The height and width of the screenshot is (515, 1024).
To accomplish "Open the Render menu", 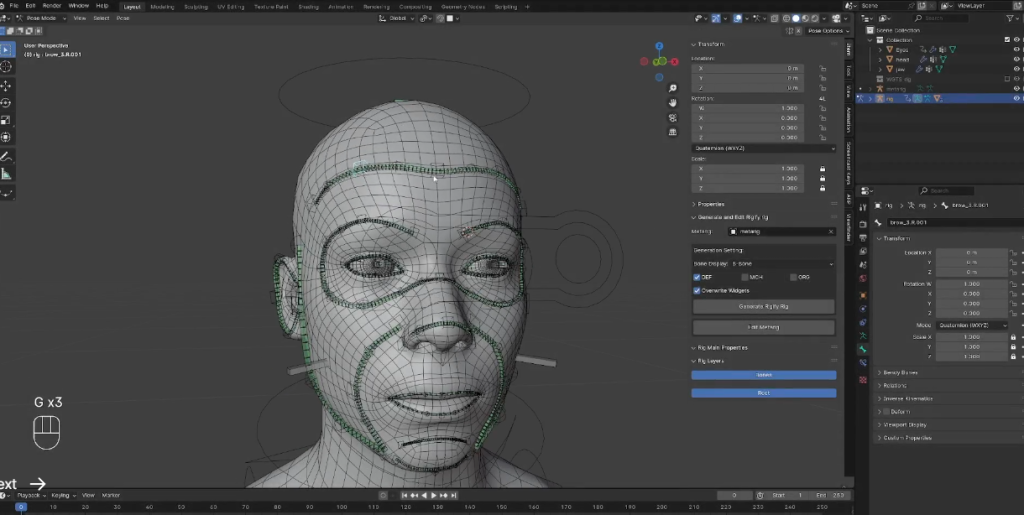I will tap(51, 6).
